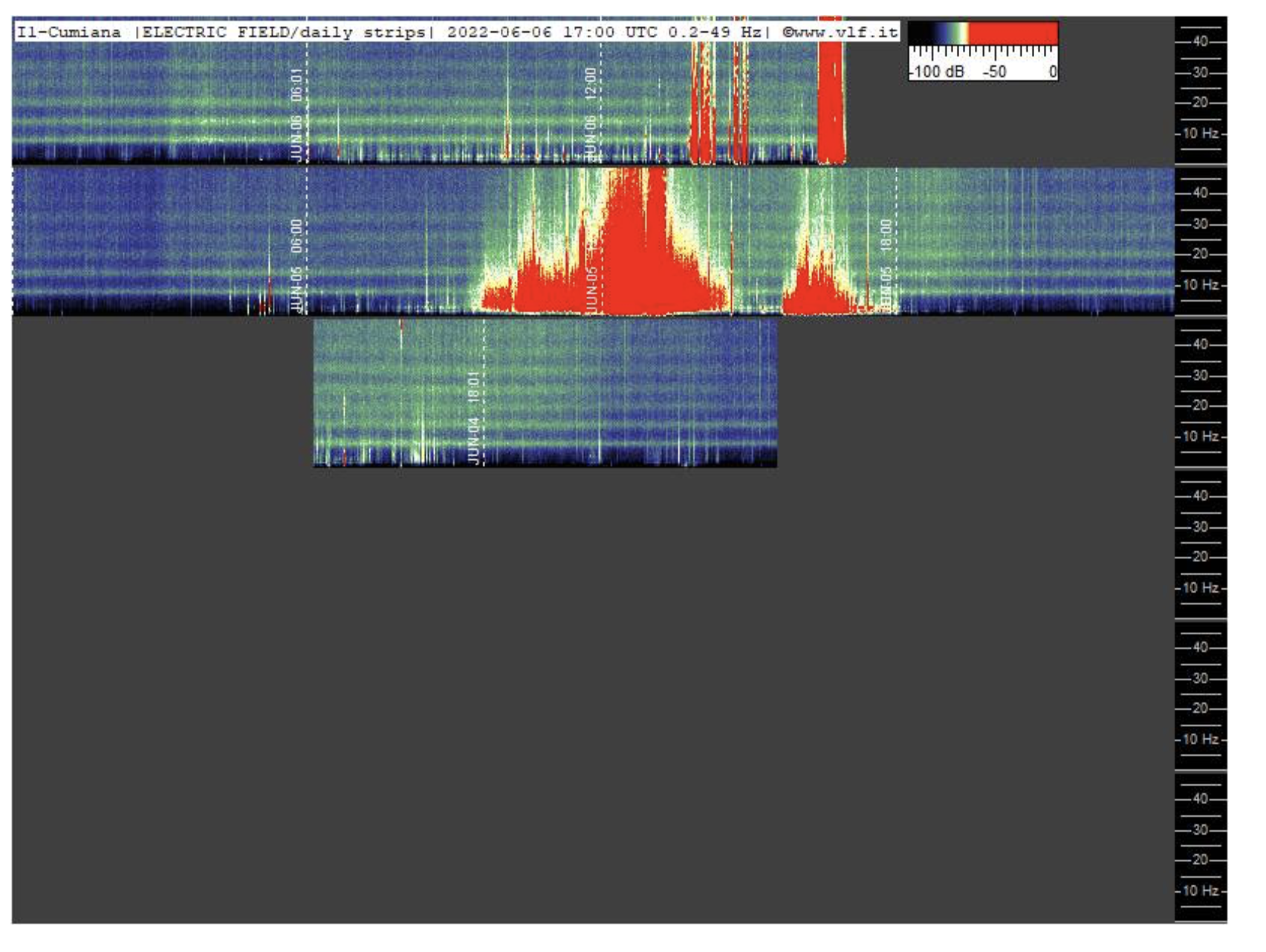Screen dimensions: 1266x952
Task: Click the JUN-05 06:00 time marker
Action: tap(297, 266)
